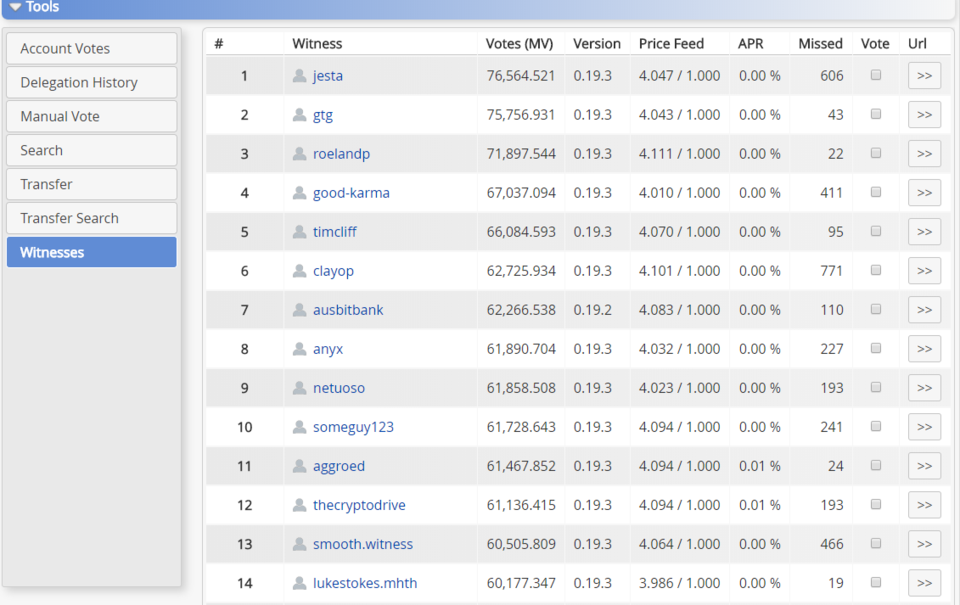Click the Votes (MV) column header

click(519, 44)
